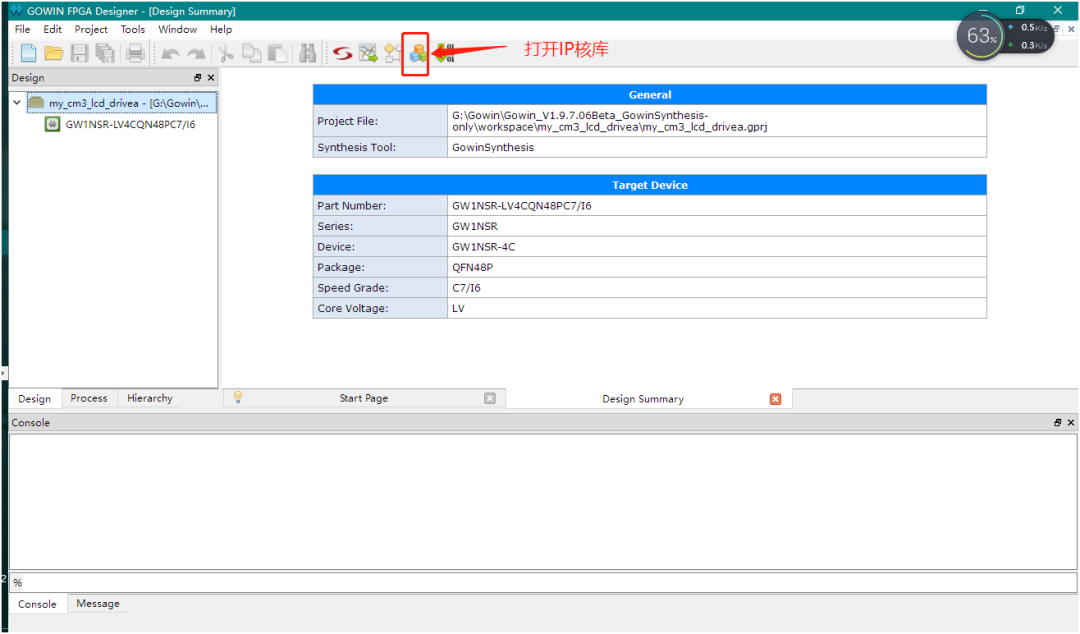
Task: Open the chart-with-arrow analysis tool icon
Action: pos(368,53)
